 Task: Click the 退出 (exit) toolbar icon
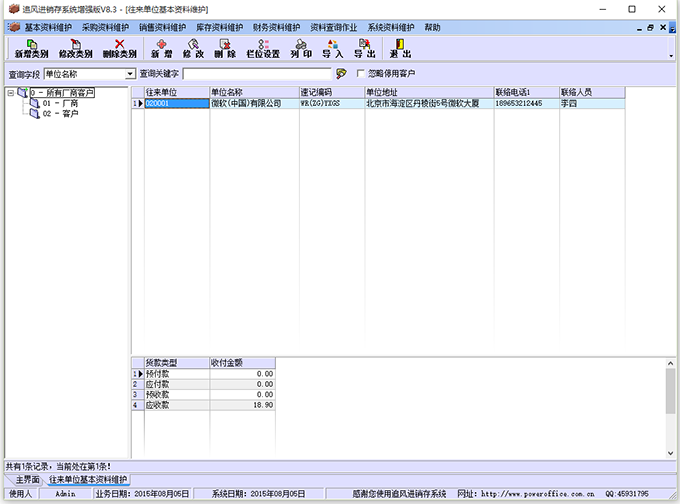400,47
